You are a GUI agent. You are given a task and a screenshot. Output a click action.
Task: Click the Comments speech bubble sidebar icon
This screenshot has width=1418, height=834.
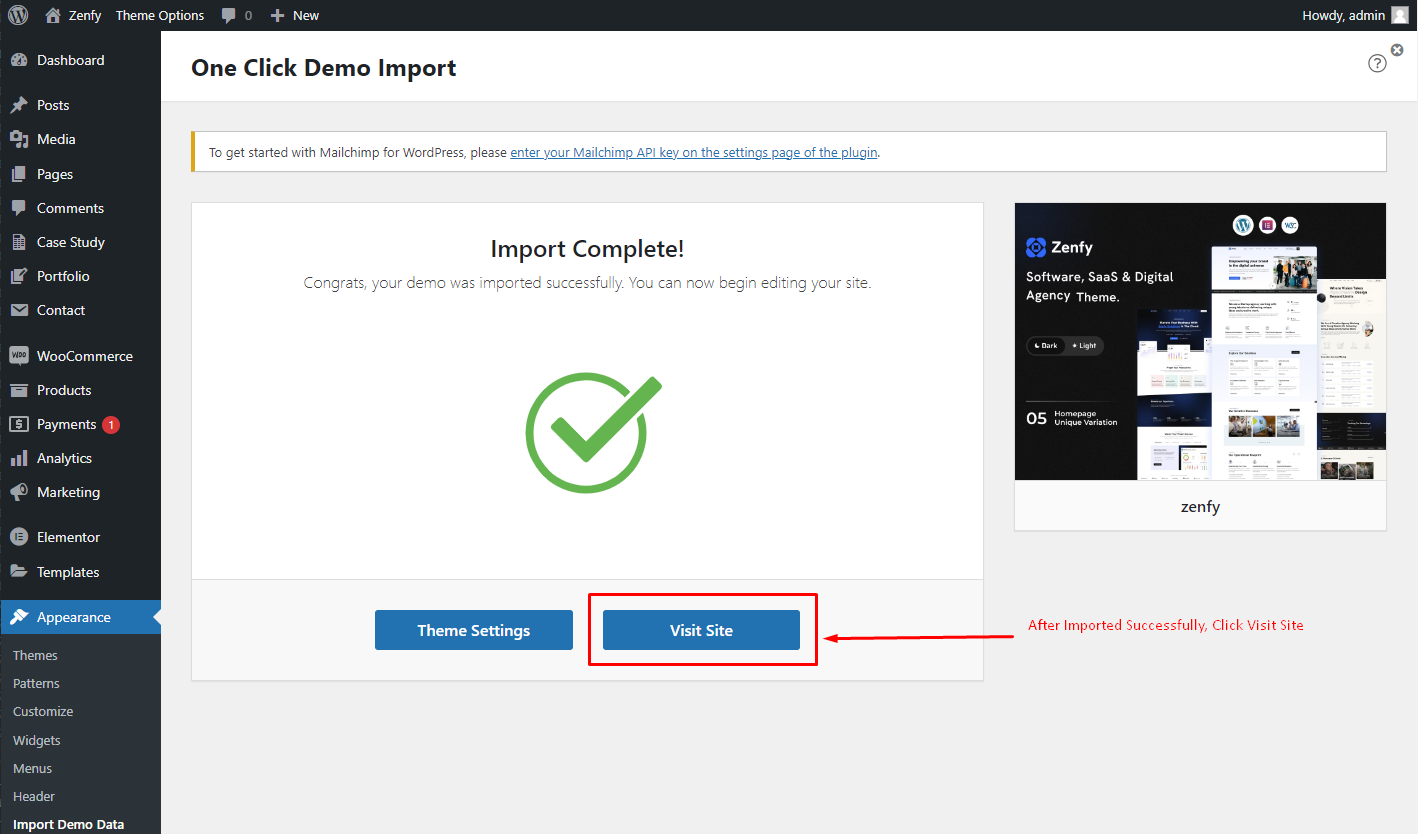(x=19, y=208)
